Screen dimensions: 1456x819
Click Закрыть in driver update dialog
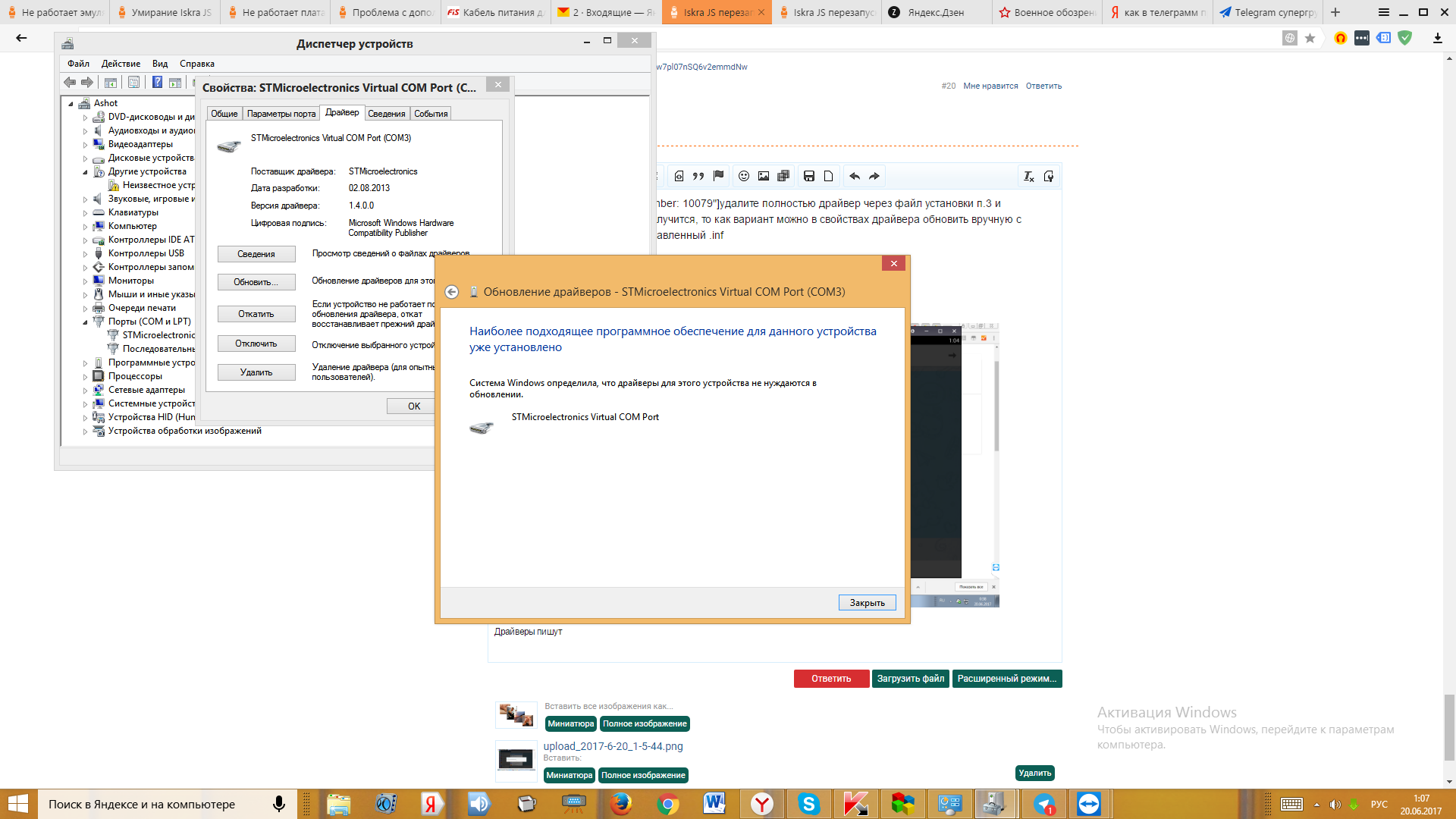868,603
